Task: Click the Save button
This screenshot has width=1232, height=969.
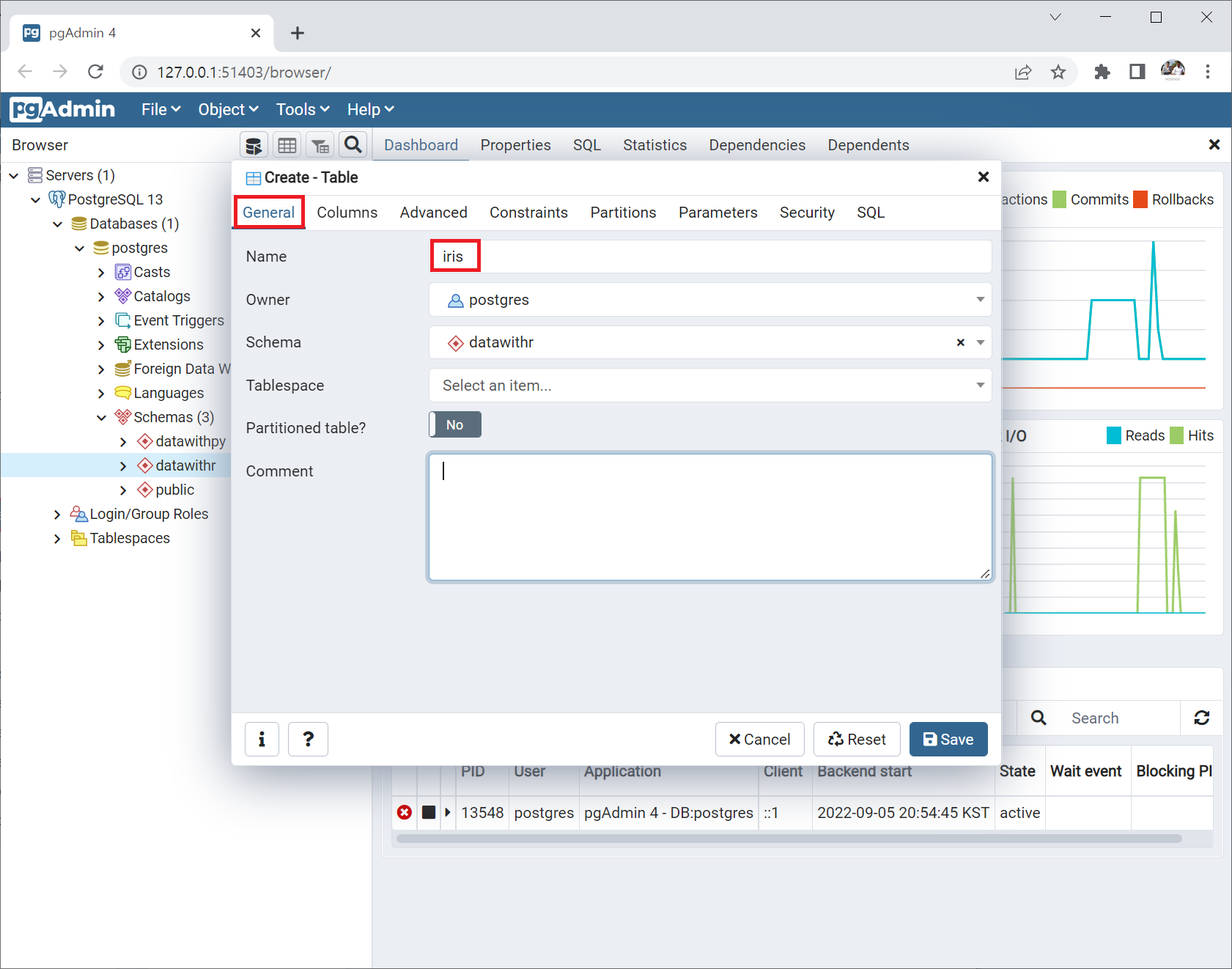Action: click(948, 739)
